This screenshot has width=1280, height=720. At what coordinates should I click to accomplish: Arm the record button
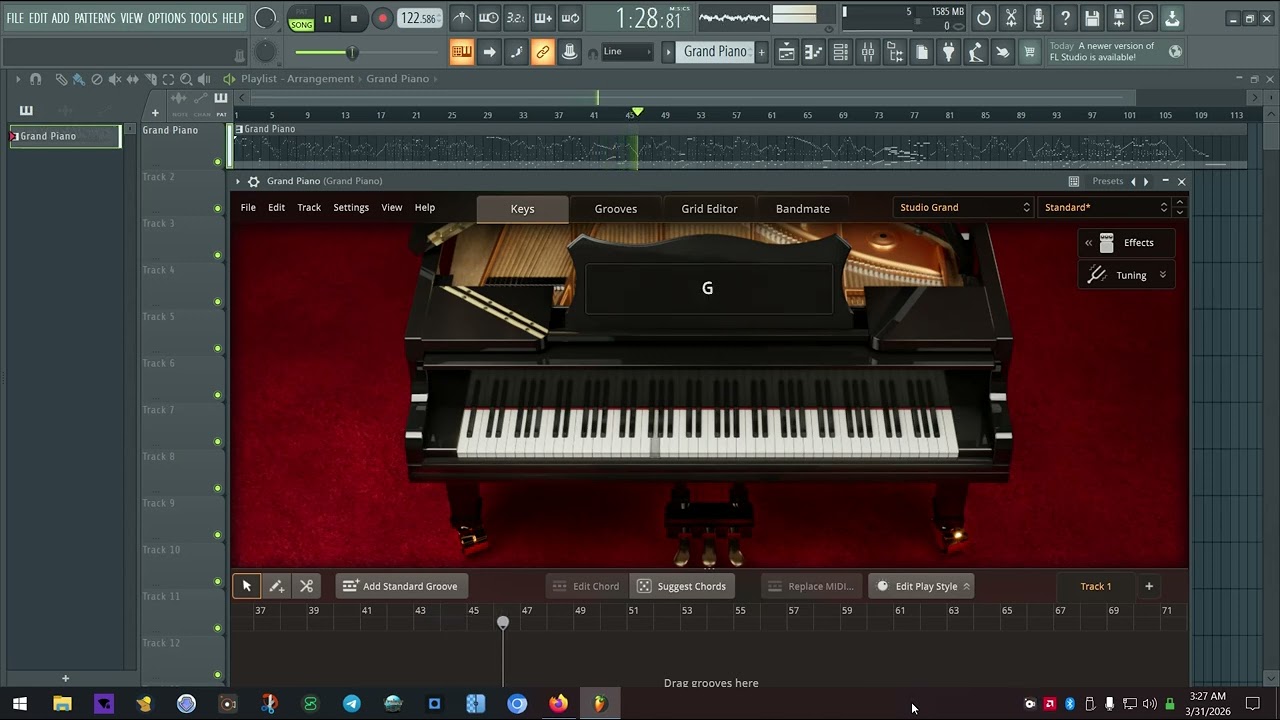pyautogui.click(x=382, y=18)
